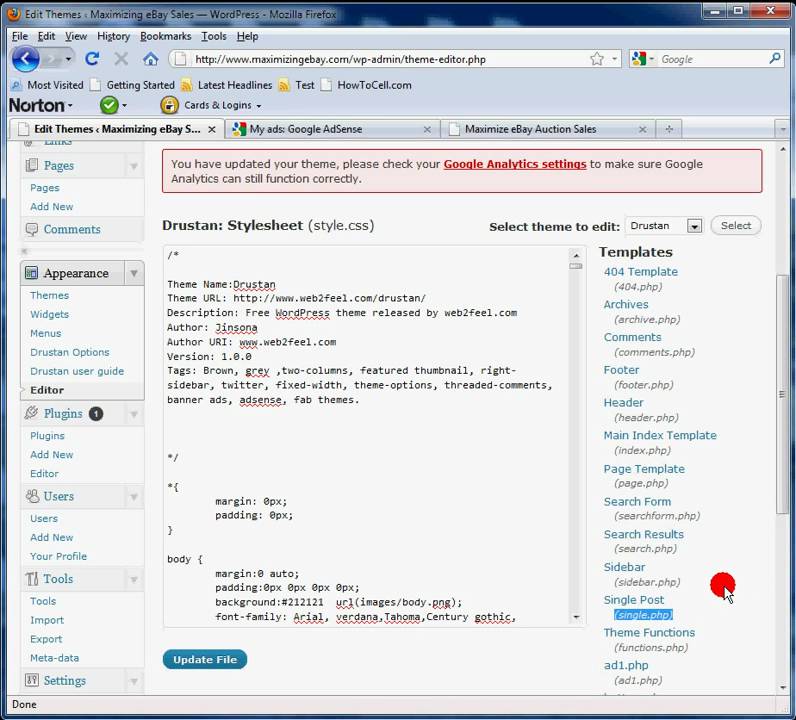Click in the Google search field
Image resolution: width=796 pixels, height=720 pixels.
coord(712,59)
